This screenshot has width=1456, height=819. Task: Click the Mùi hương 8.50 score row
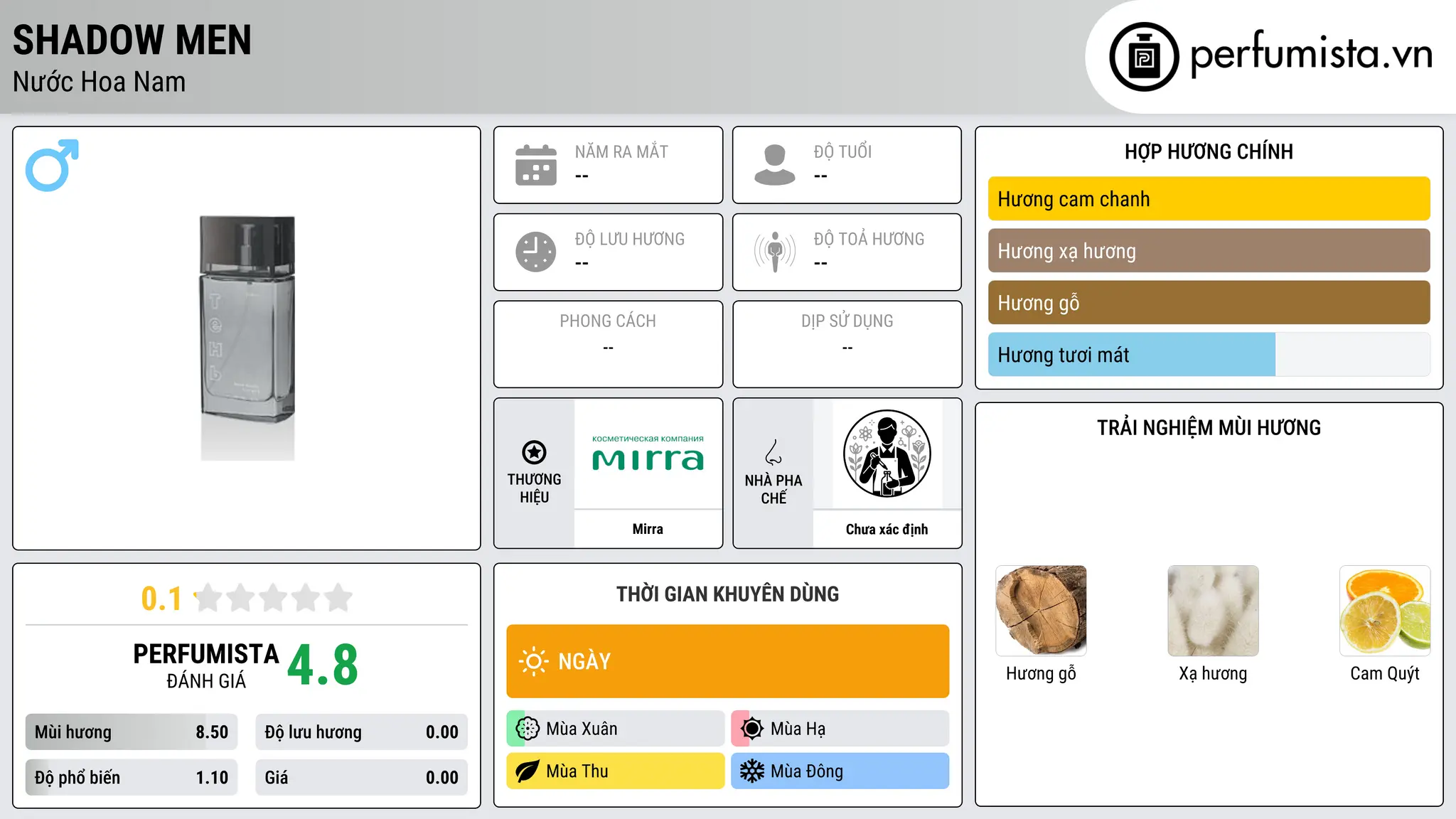132,732
